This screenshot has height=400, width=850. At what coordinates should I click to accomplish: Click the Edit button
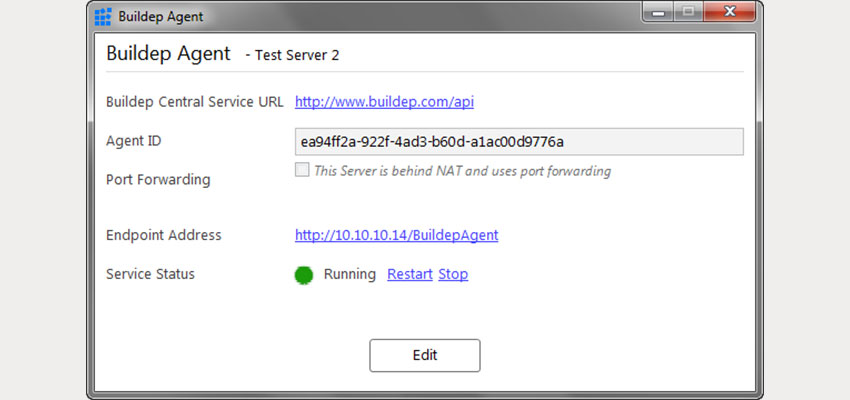(425, 356)
